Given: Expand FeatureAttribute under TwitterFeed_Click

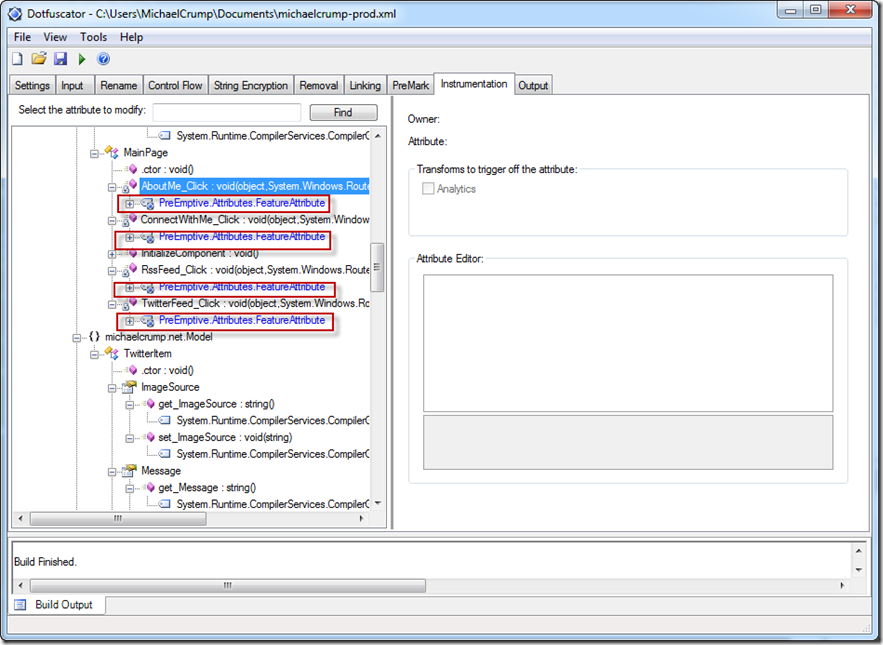Looking at the screenshot, I should pyautogui.click(x=130, y=321).
